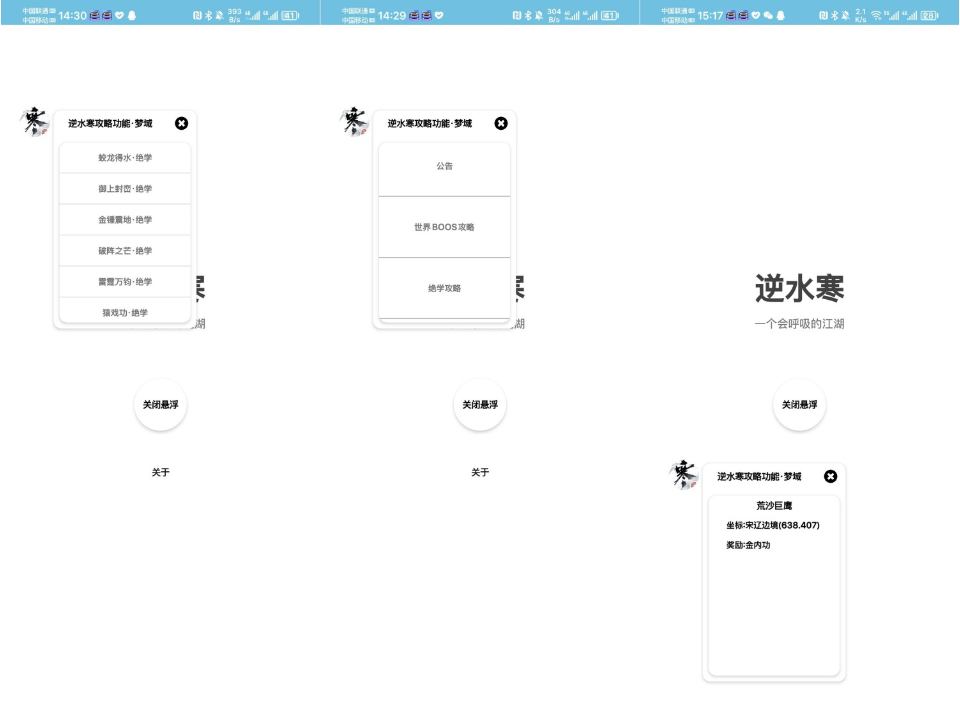Open 世界BOOS攻略 guide
Screen dimensions: 960x702
[444, 227]
